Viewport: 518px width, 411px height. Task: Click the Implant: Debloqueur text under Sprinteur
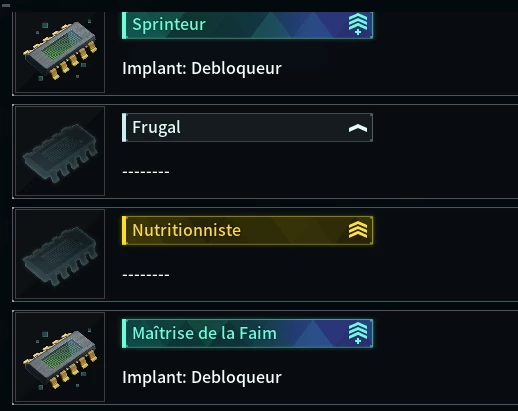(202, 68)
